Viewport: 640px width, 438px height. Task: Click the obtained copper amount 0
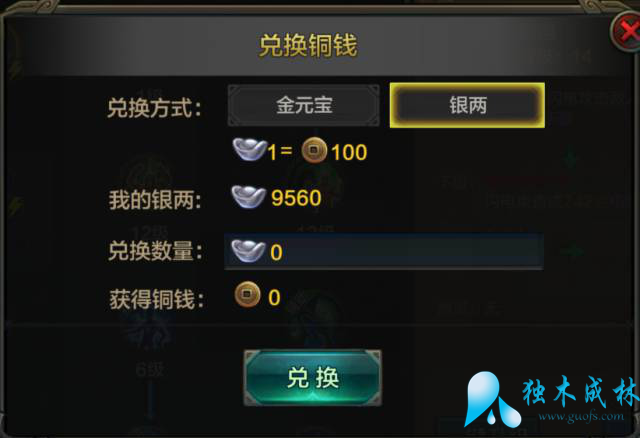tap(274, 298)
